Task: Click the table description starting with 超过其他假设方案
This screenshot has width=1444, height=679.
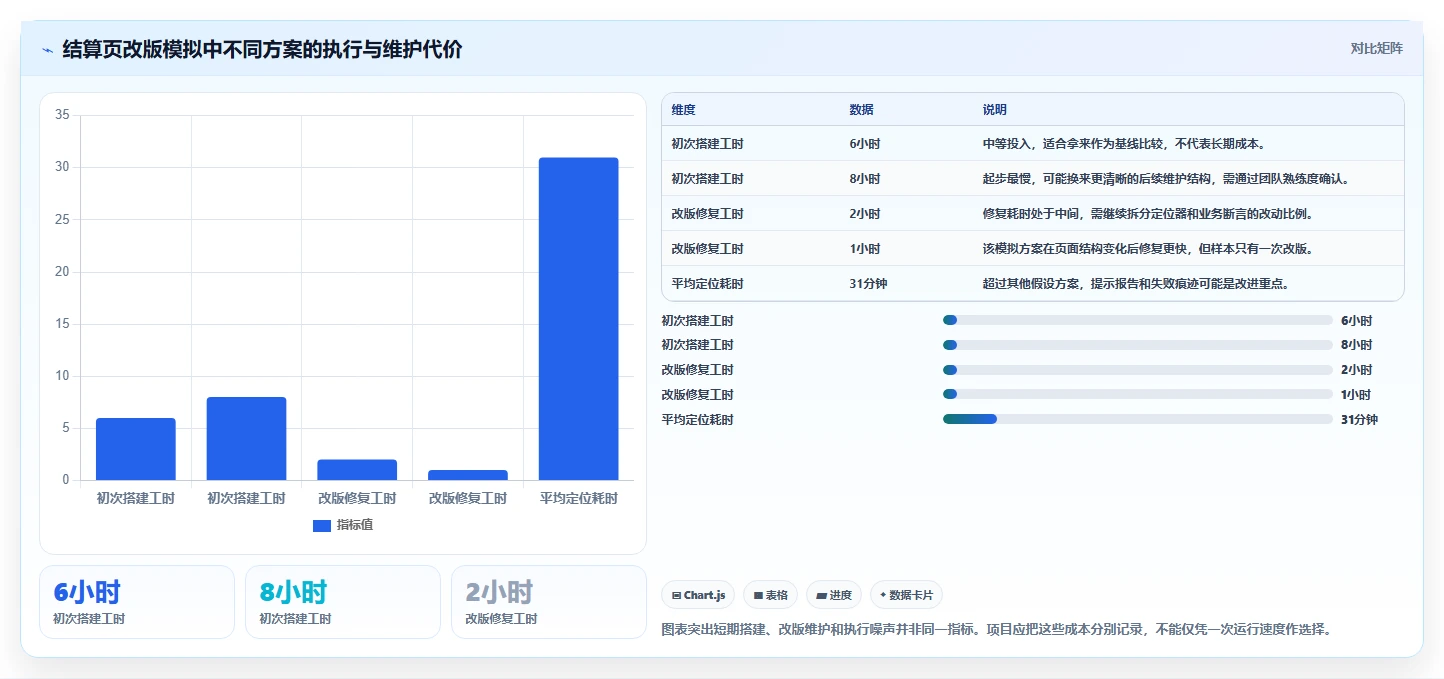Action: coord(1136,284)
